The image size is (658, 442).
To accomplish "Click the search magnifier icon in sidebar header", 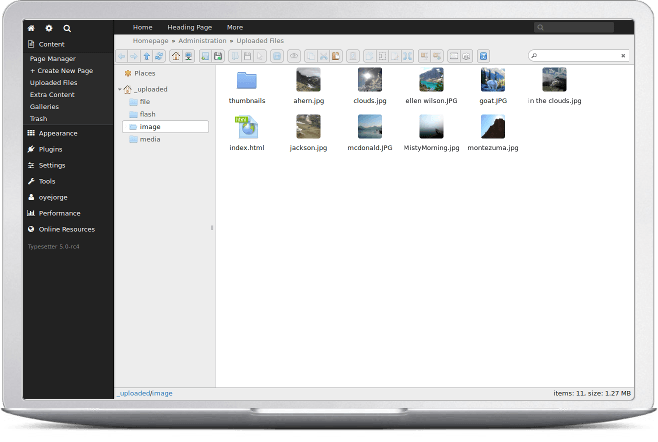I will pos(67,28).
